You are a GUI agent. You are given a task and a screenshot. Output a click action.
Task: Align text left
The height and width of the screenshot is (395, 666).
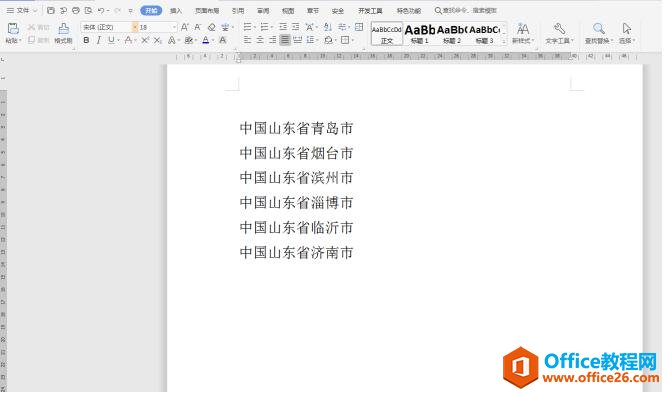[x=247, y=40]
